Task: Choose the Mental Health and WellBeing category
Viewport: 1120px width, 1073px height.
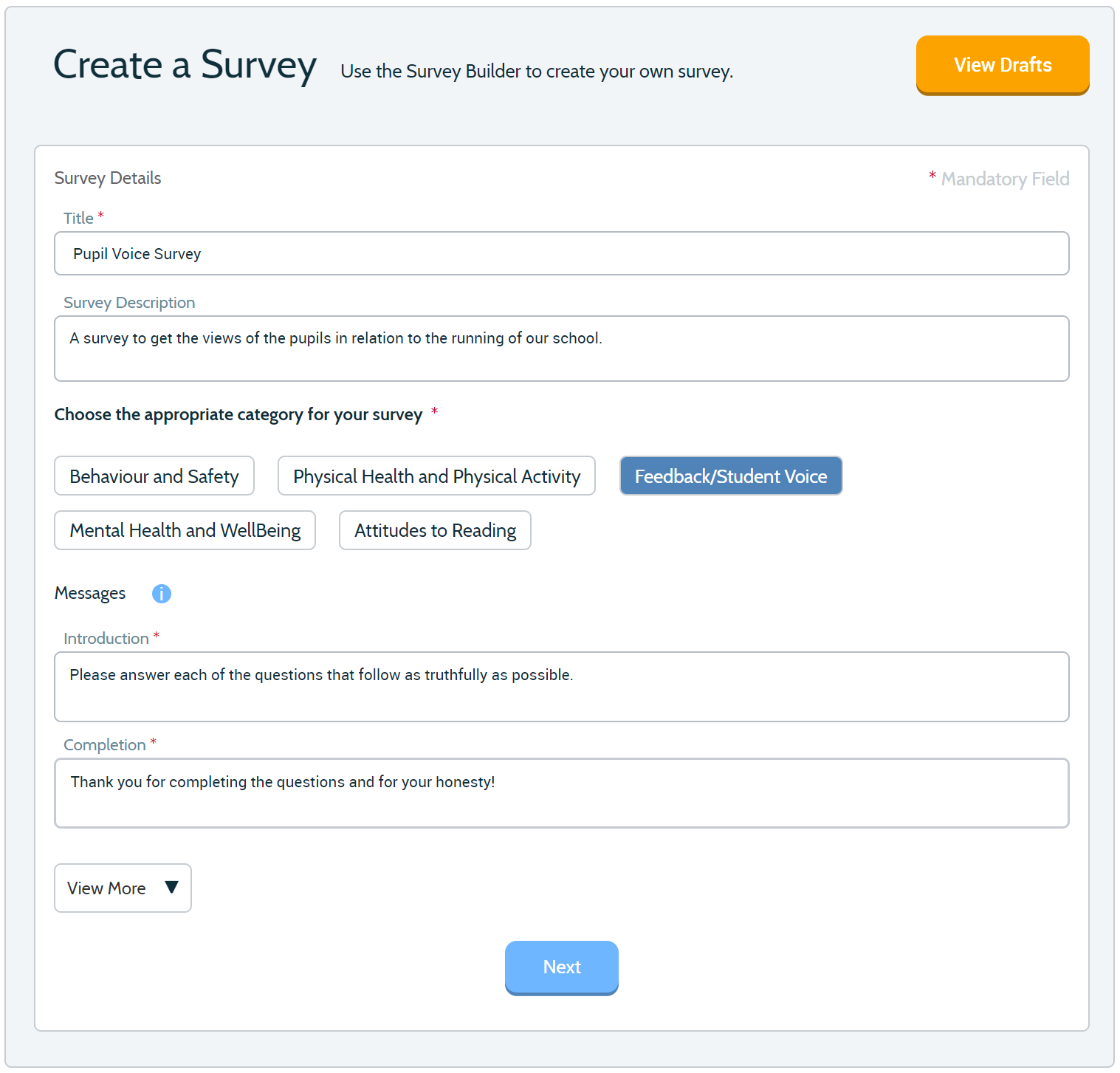Action: [x=185, y=530]
